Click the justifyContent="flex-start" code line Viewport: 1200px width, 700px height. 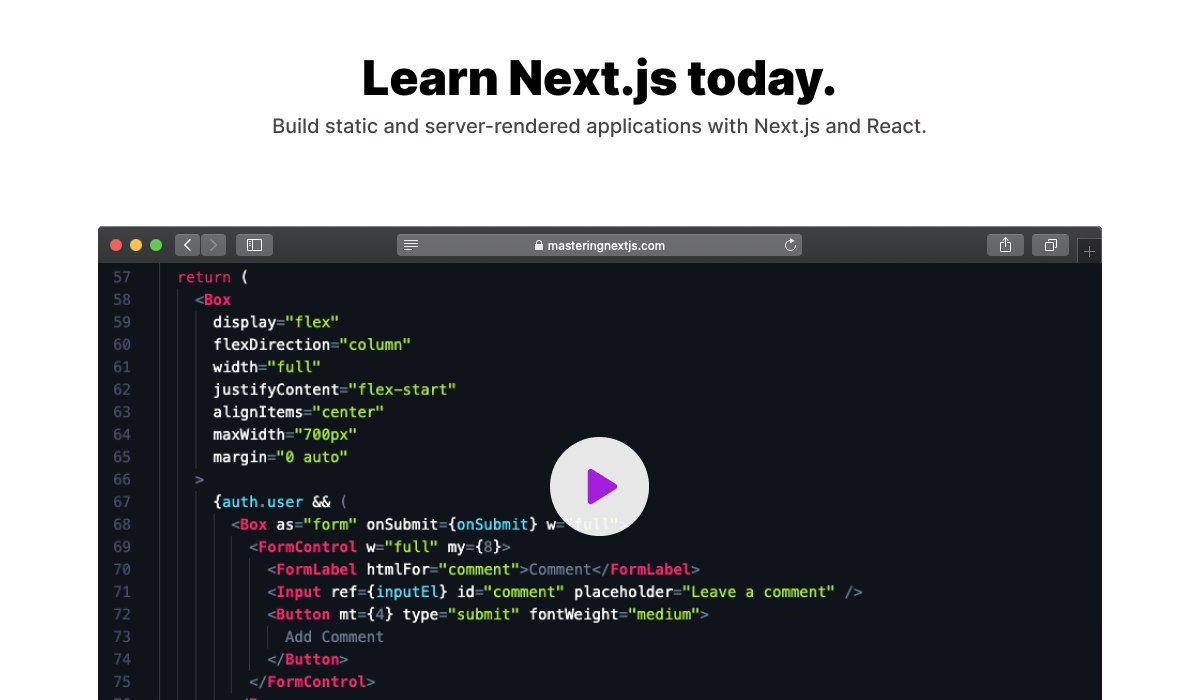335,389
